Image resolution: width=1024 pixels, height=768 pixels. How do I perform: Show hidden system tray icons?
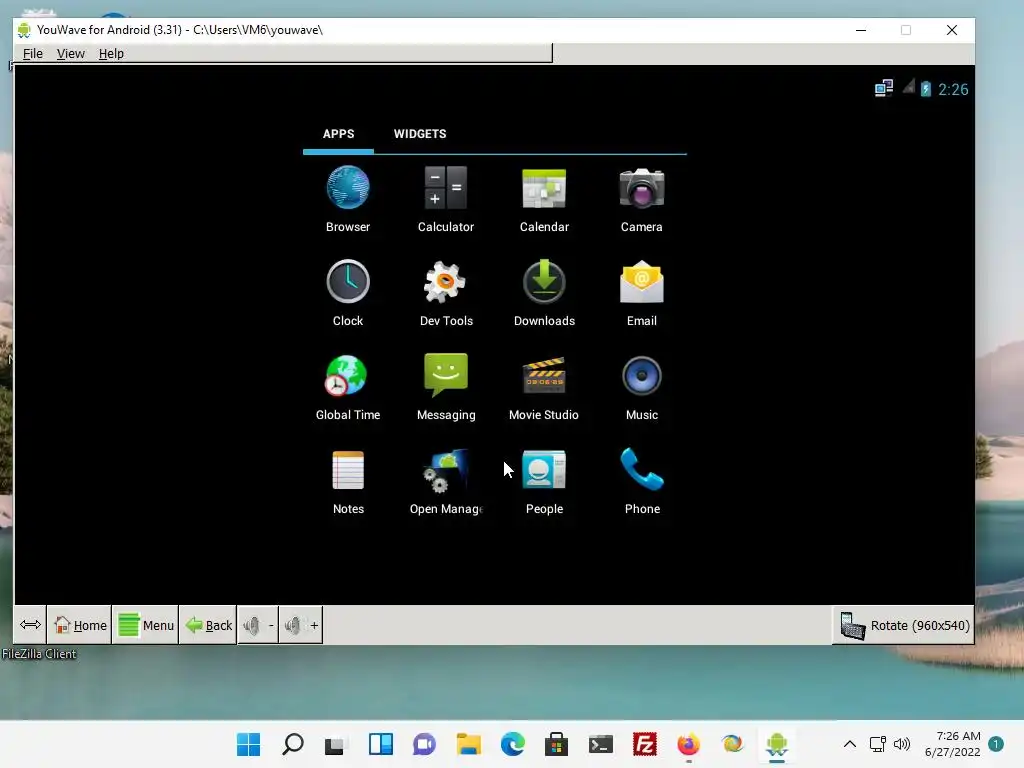[x=850, y=744]
